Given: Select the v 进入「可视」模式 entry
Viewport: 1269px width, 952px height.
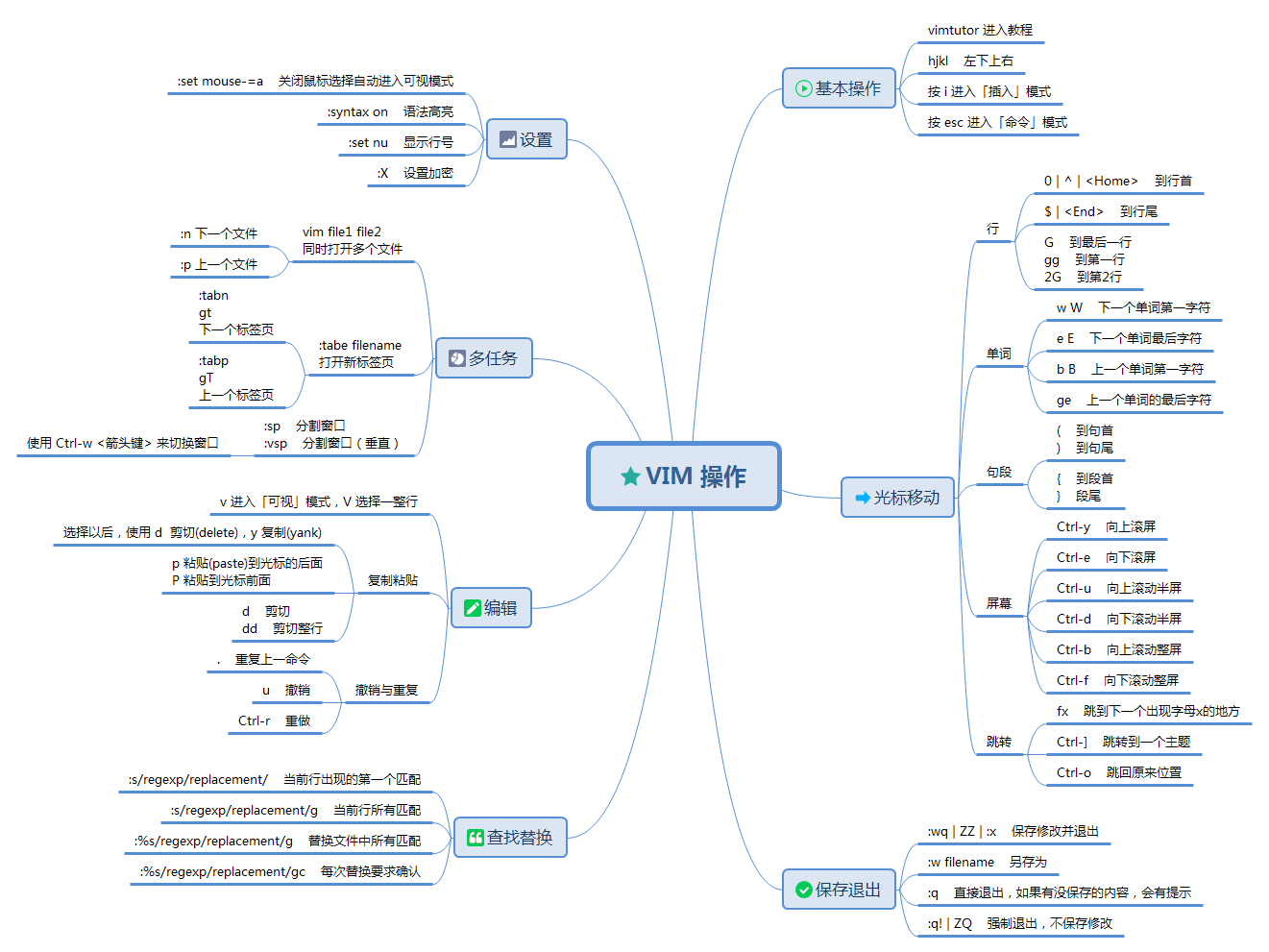Looking at the screenshot, I should [319, 501].
